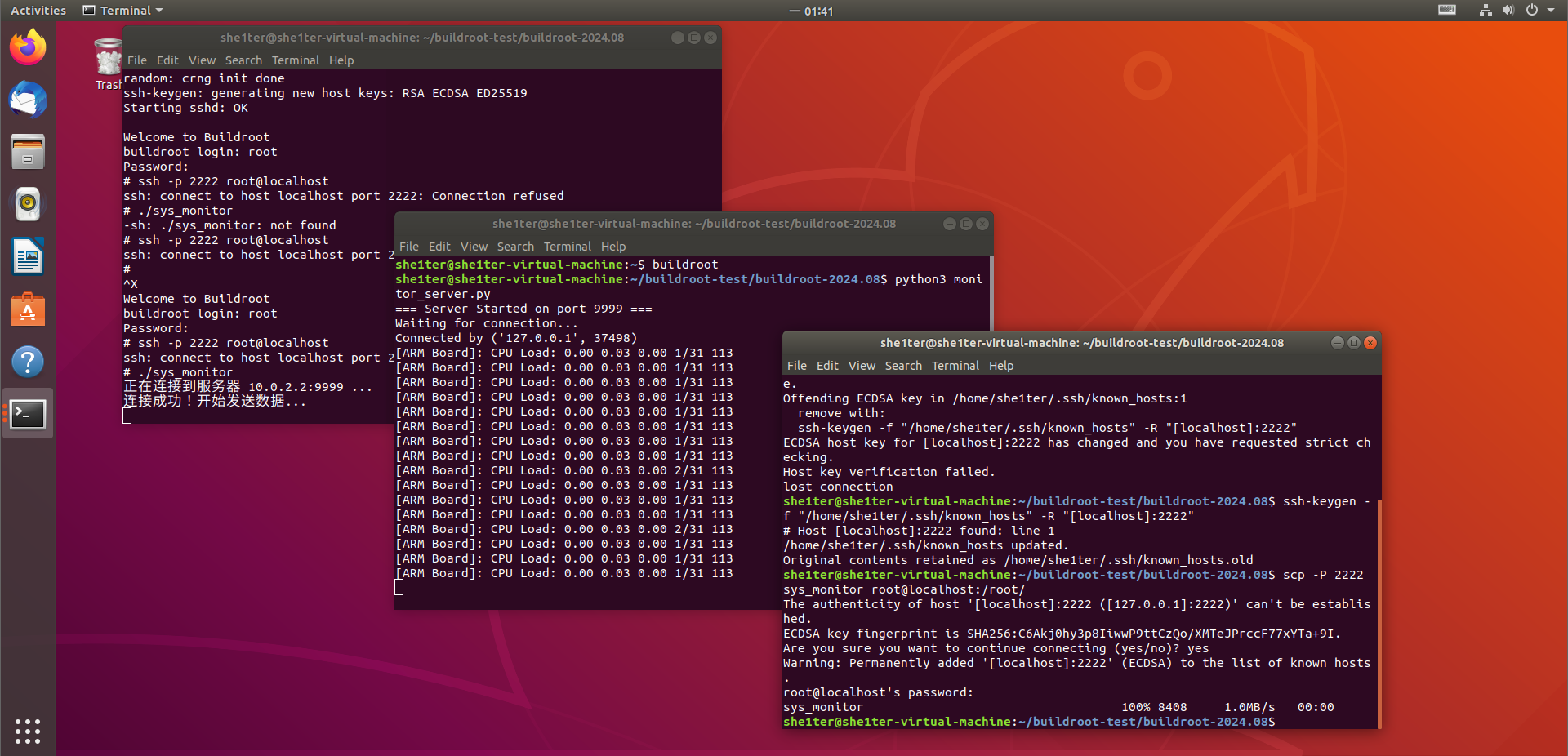Open Terminal menu in the monitor server terminal
Screen dimensions: 1568x756
click(568, 247)
